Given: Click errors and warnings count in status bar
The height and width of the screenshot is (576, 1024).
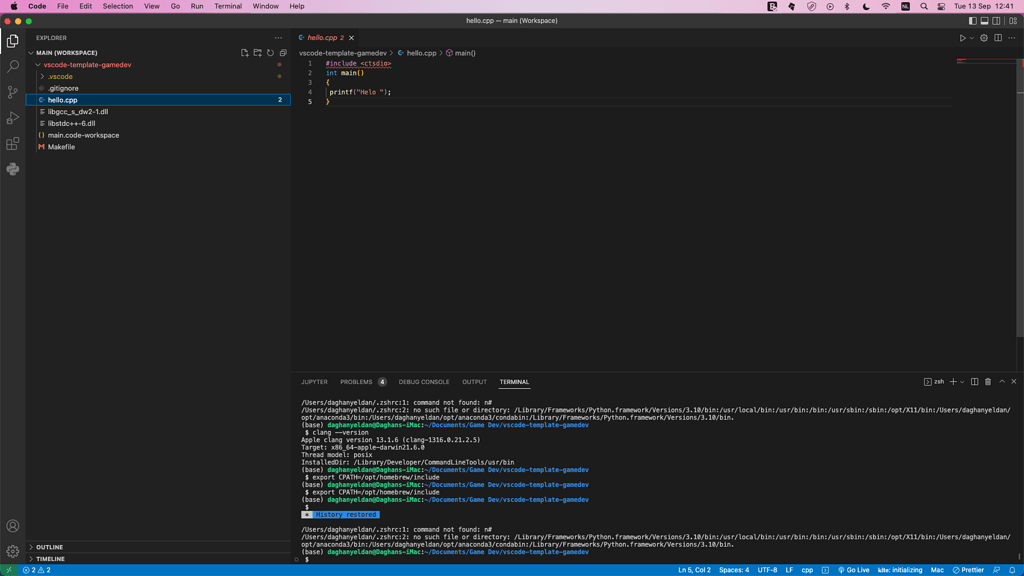Looking at the screenshot, I should (x=37, y=570).
